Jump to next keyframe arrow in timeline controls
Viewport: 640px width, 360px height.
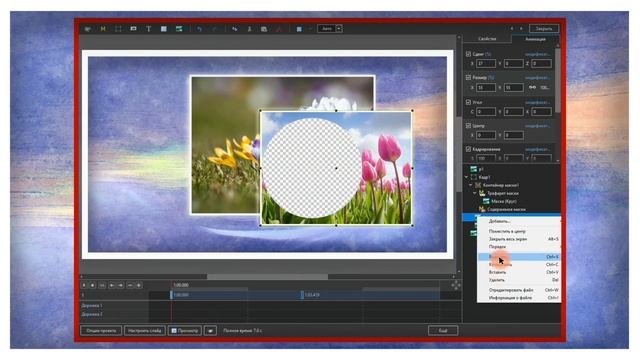(x=120, y=285)
